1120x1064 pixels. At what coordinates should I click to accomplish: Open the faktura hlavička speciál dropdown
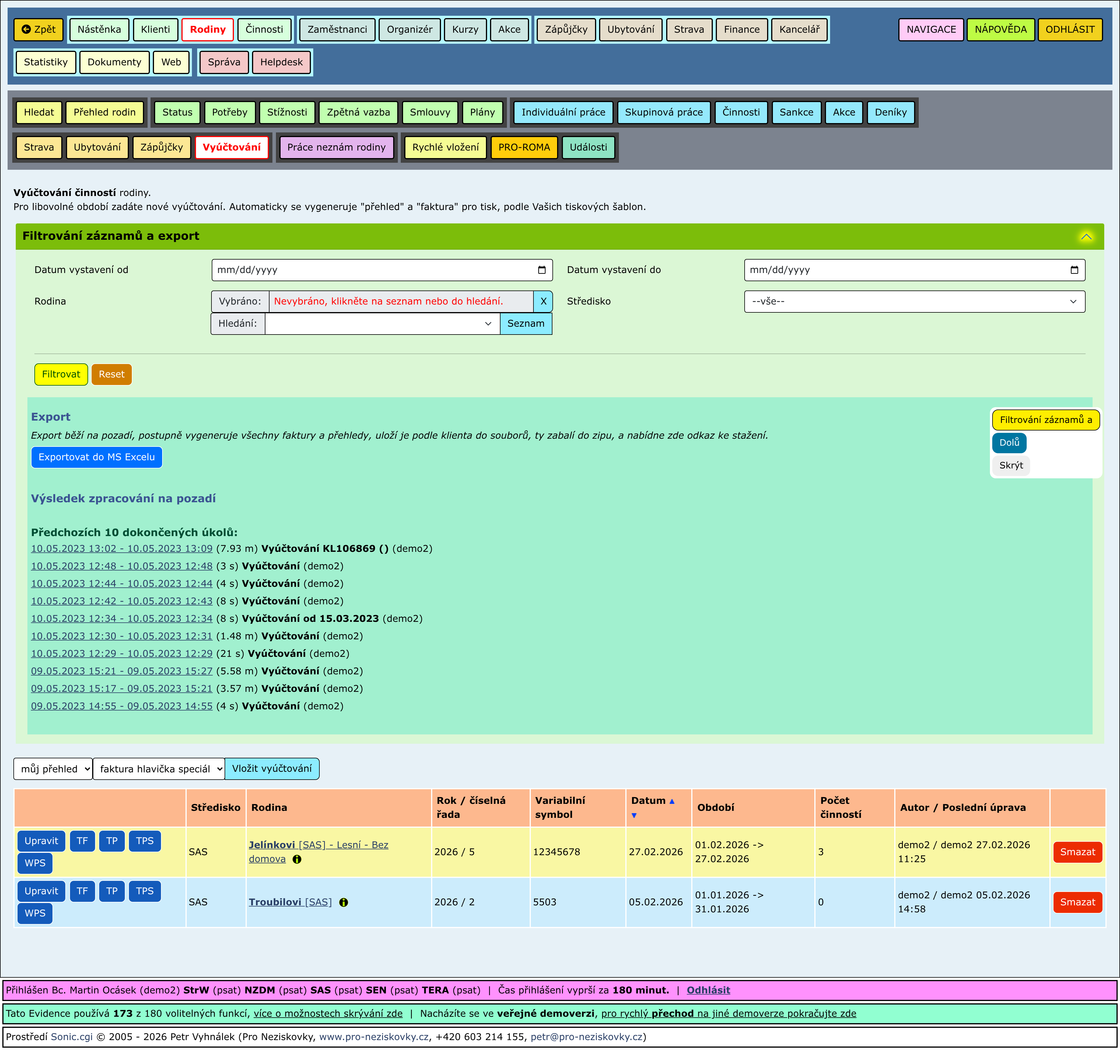(x=159, y=769)
